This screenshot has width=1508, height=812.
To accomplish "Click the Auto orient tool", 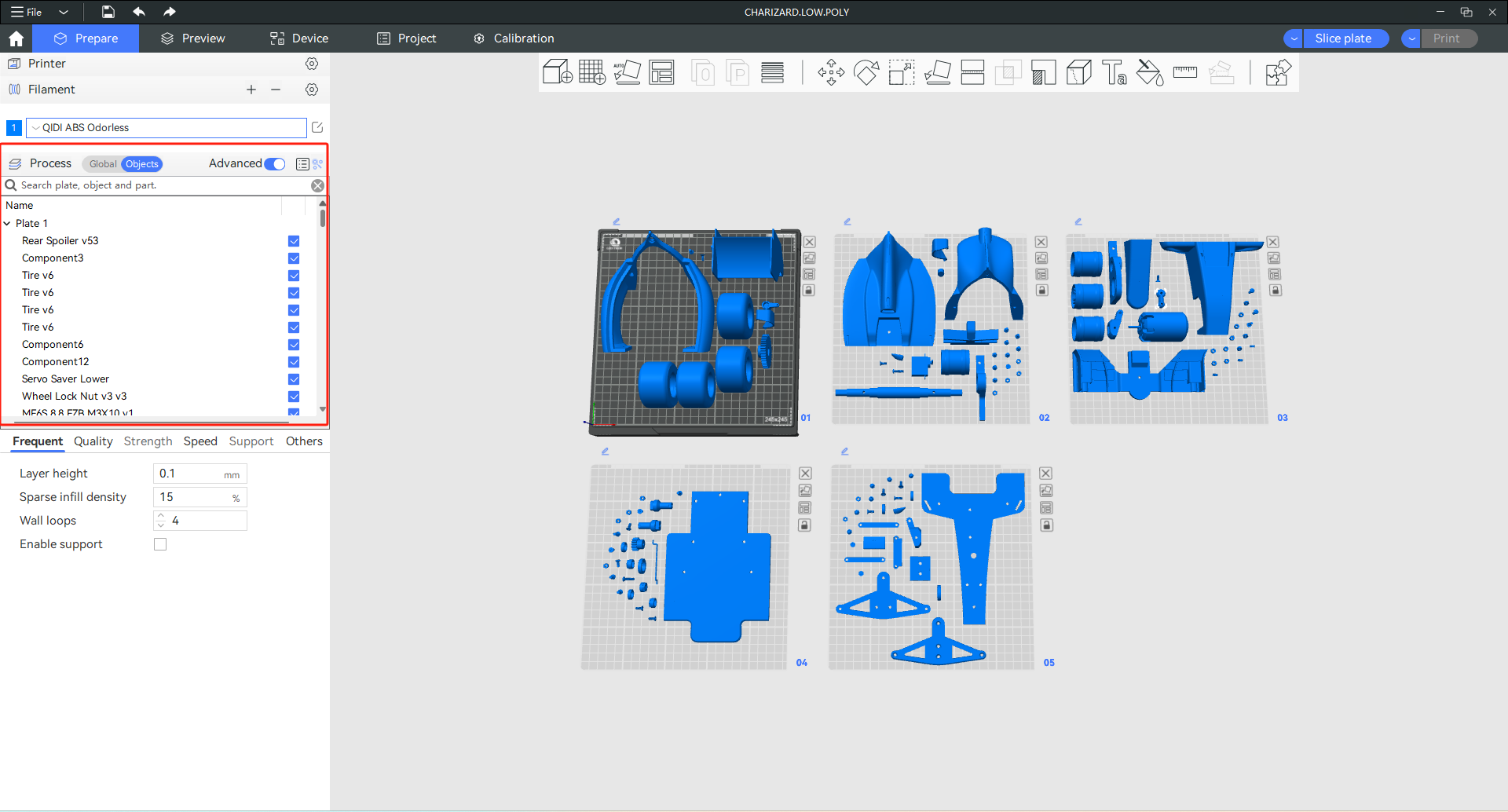I will [x=627, y=73].
